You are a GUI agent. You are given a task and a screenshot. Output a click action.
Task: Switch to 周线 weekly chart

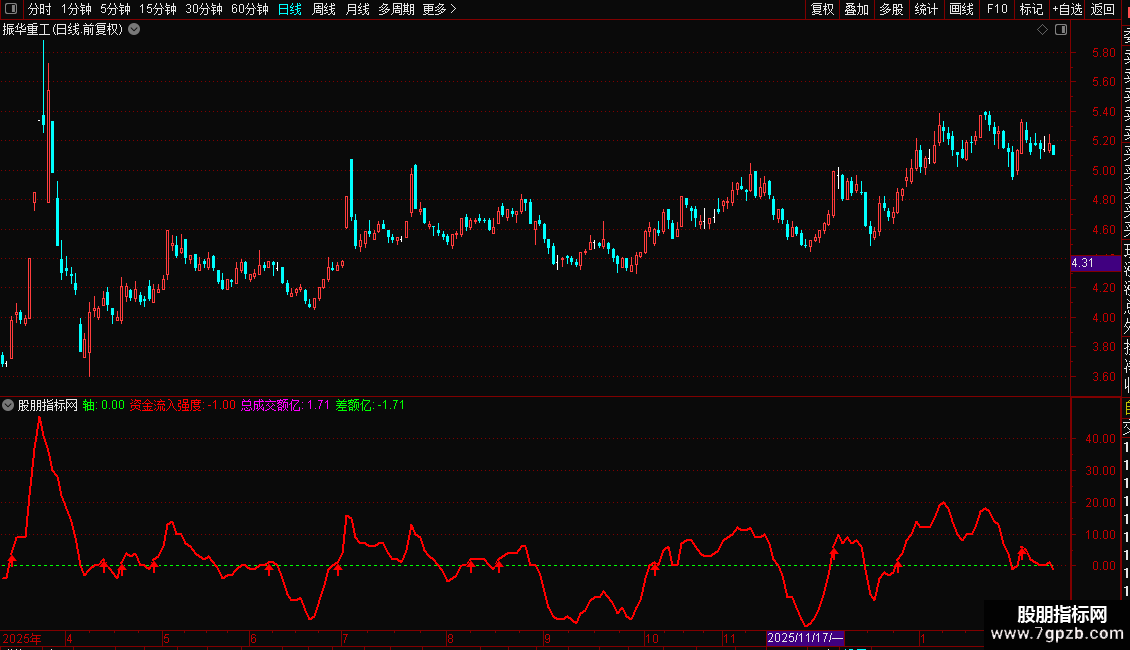pos(324,9)
